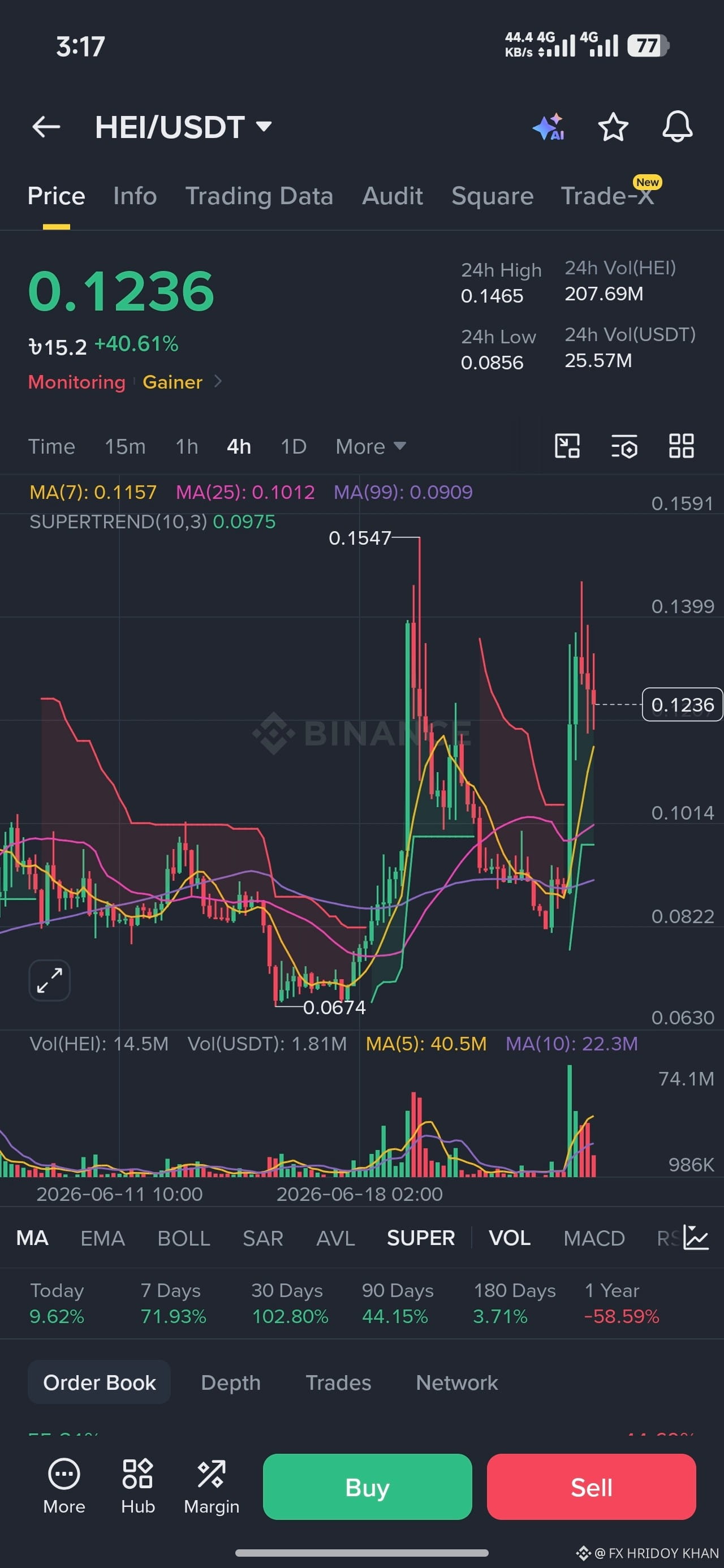The height and width of the screenshot is (1568, 724).
Task: Add HEI/USDT to favorites with star
Action: [x=613, y=127]
